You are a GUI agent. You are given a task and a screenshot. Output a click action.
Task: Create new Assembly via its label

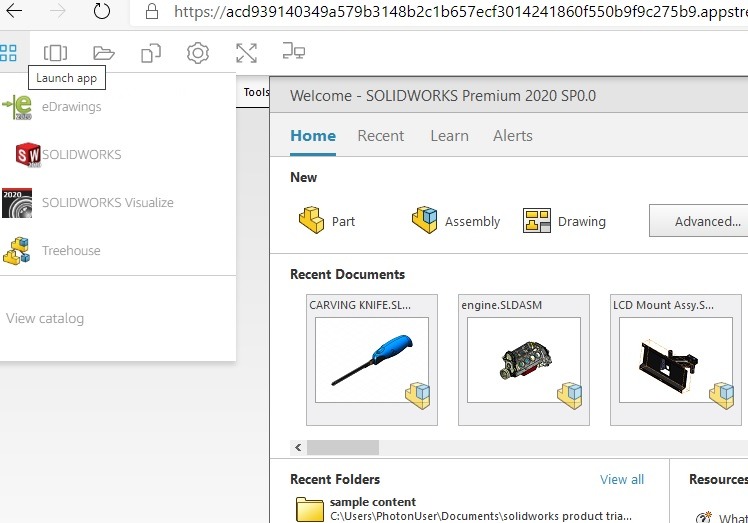[x=472, y=221]
